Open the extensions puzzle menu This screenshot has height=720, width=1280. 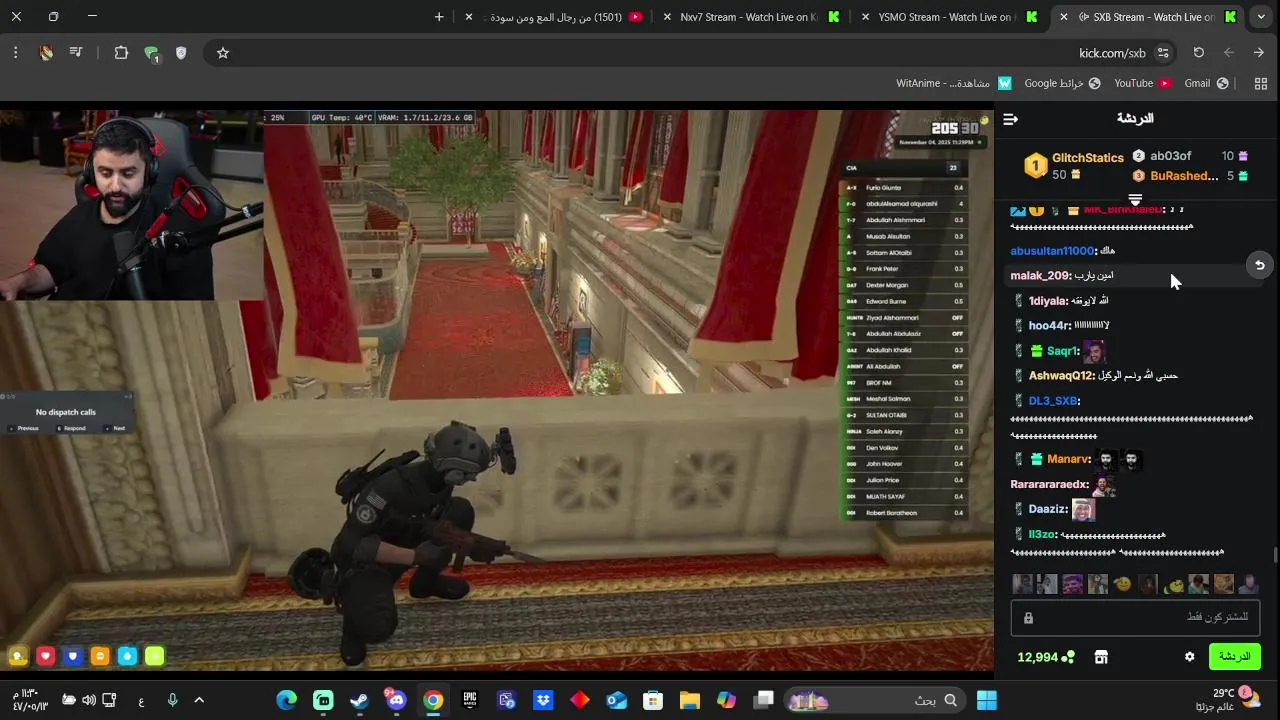click(121, 53)
